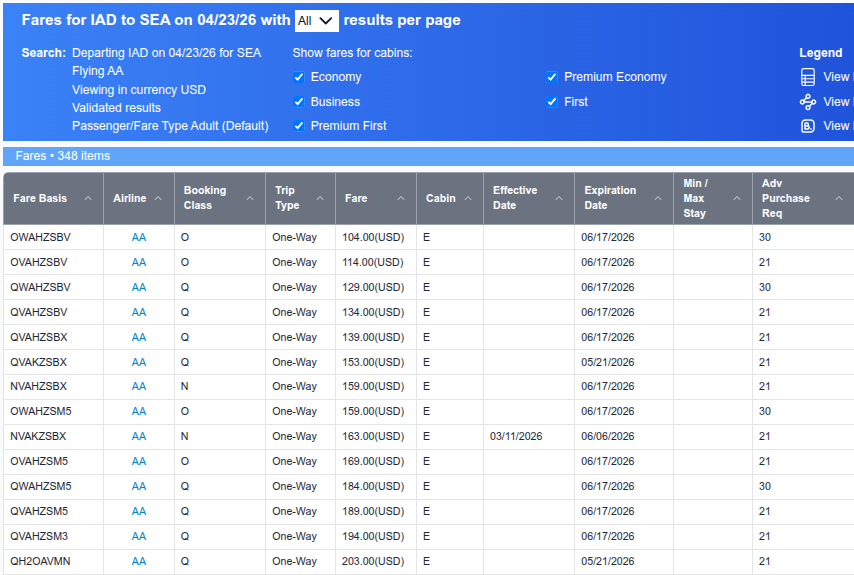Disable the Premium First cabin checkbox
The image size is (854, 575).
click(x=298, y=126)
